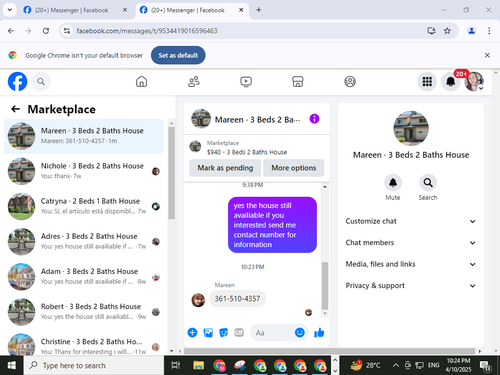Viewport: 500px width, 375px height.
Task: Click Mark as pending button
Action: click(x=225, y=168)
